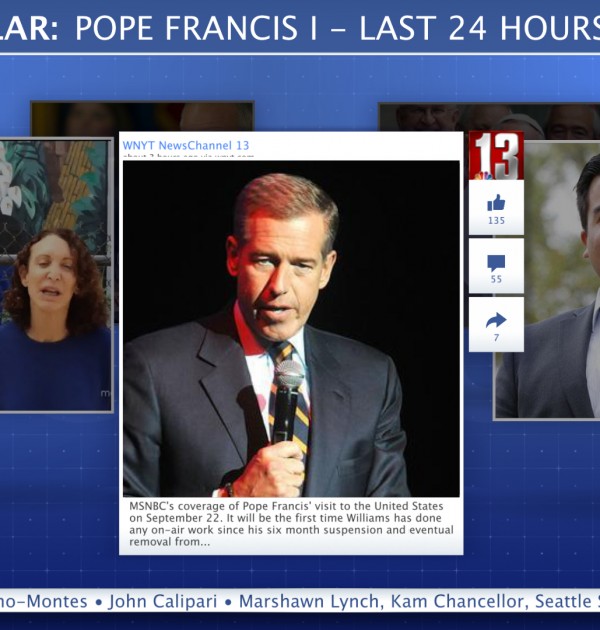This screenshot has width=600, height=630.
Task: Select the central photo of man holding microphone
Action: tap(291, 329)
